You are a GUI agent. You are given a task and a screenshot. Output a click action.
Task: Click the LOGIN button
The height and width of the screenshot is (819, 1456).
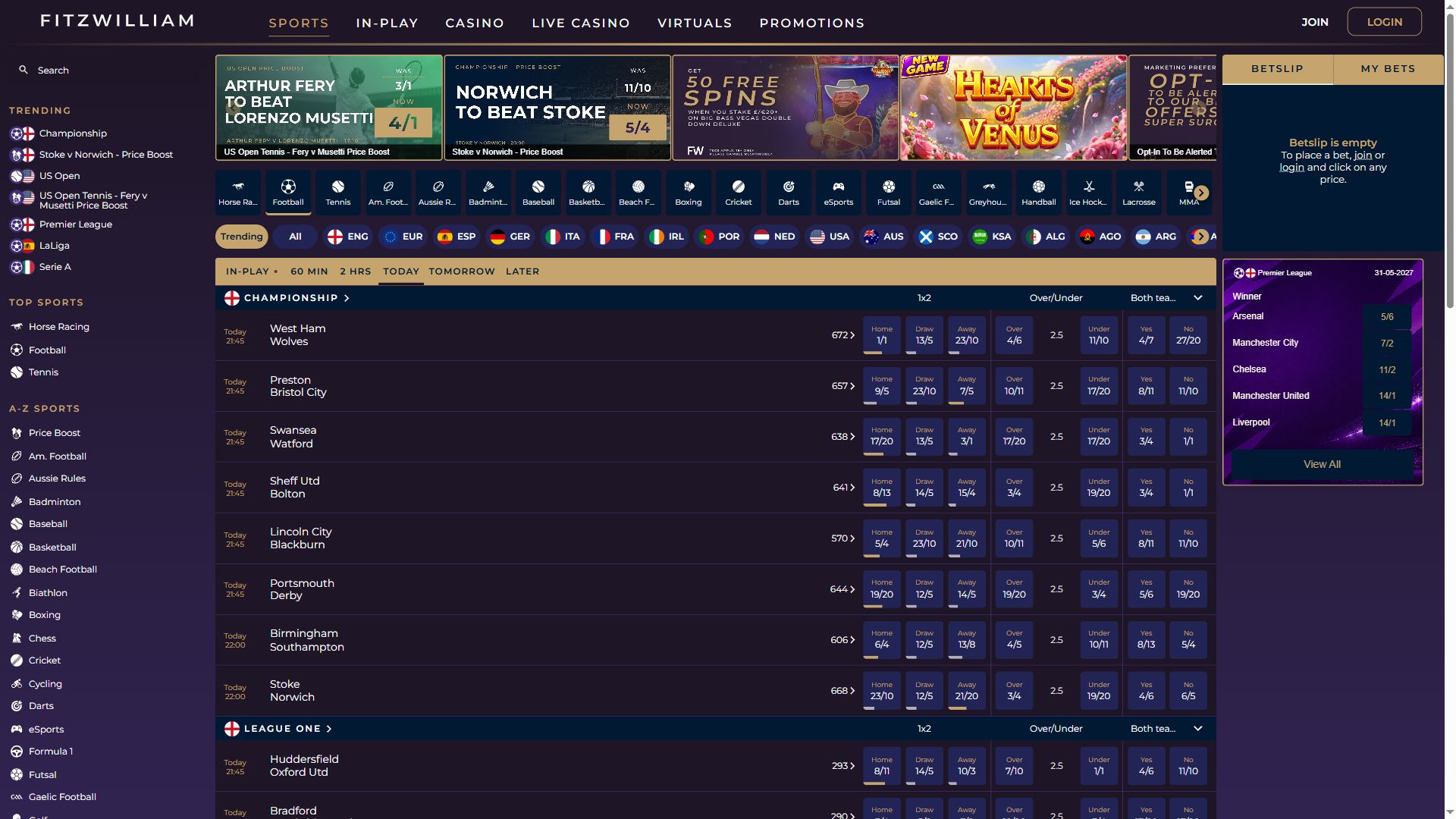pos(1385,22)
